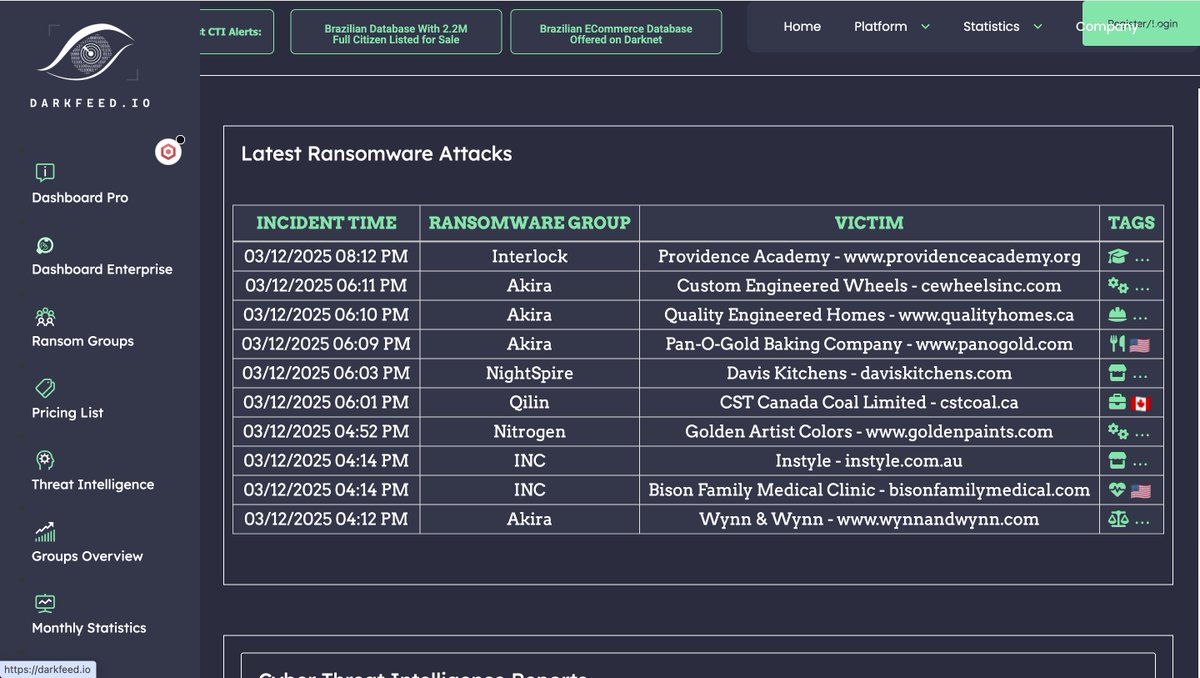Click the briefcase tag for CST Canada Coal

click(x=1117, y=403)
